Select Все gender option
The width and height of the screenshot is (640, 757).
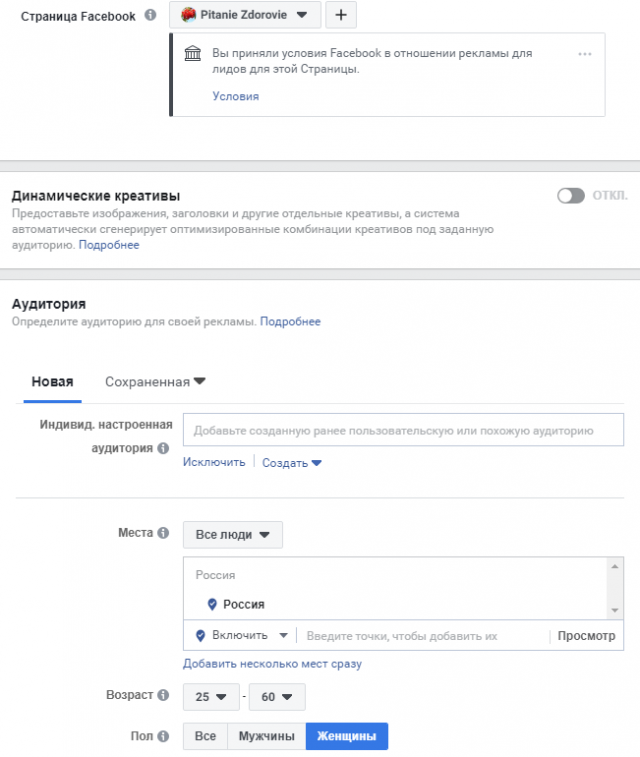tap(205, 736)
